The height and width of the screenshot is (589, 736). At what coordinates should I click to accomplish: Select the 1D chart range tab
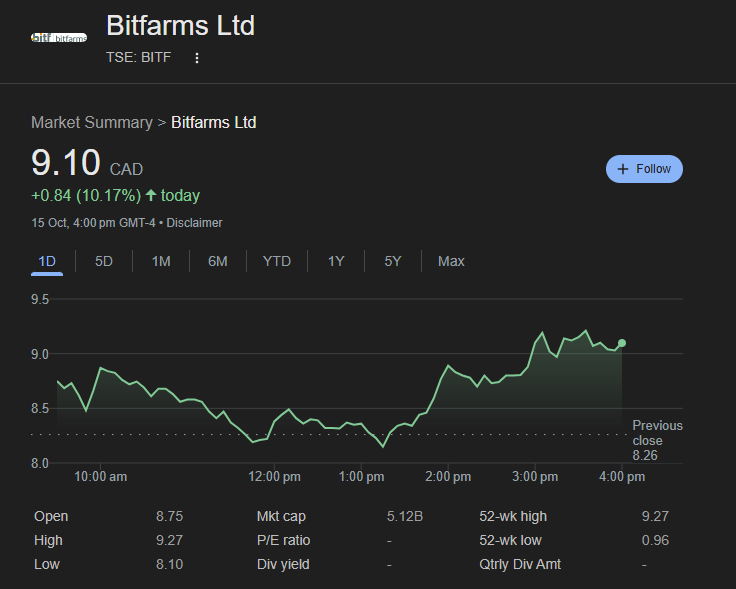click(x=47, y=261)
